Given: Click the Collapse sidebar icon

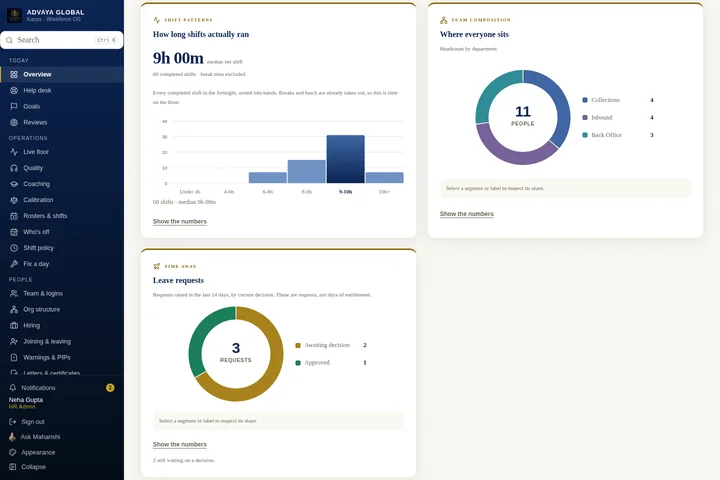Looking at the screenshot, I should tap(12, 467).
